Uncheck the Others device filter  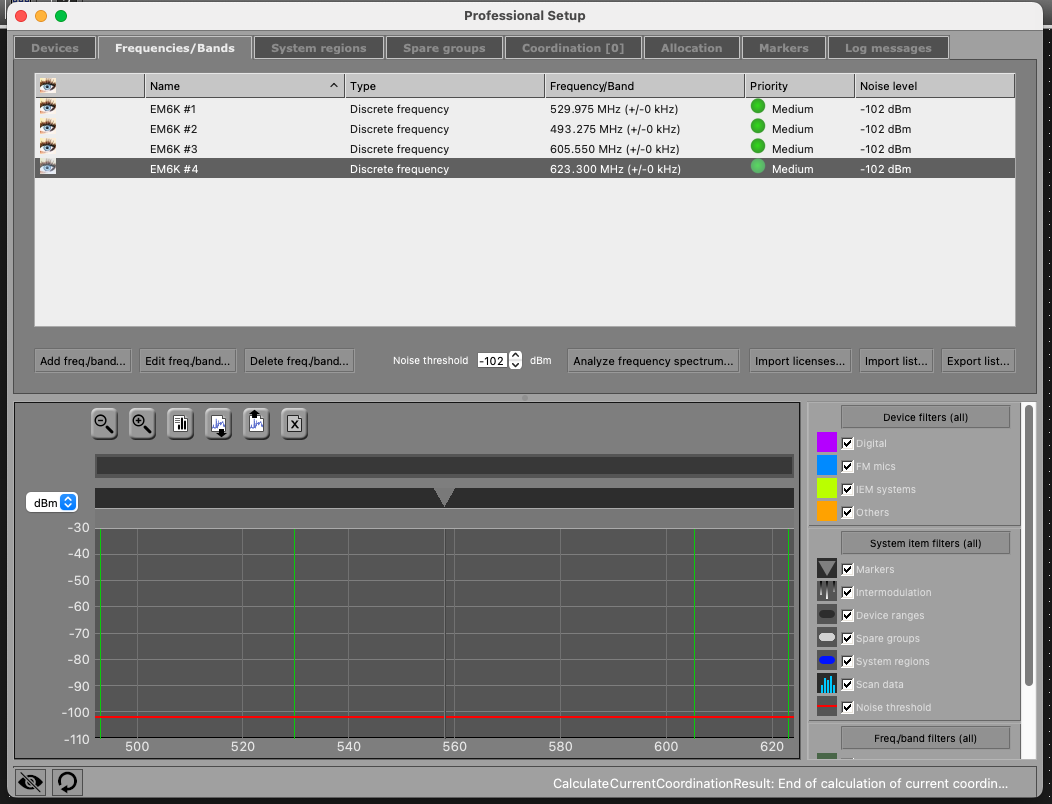[847, 512]
